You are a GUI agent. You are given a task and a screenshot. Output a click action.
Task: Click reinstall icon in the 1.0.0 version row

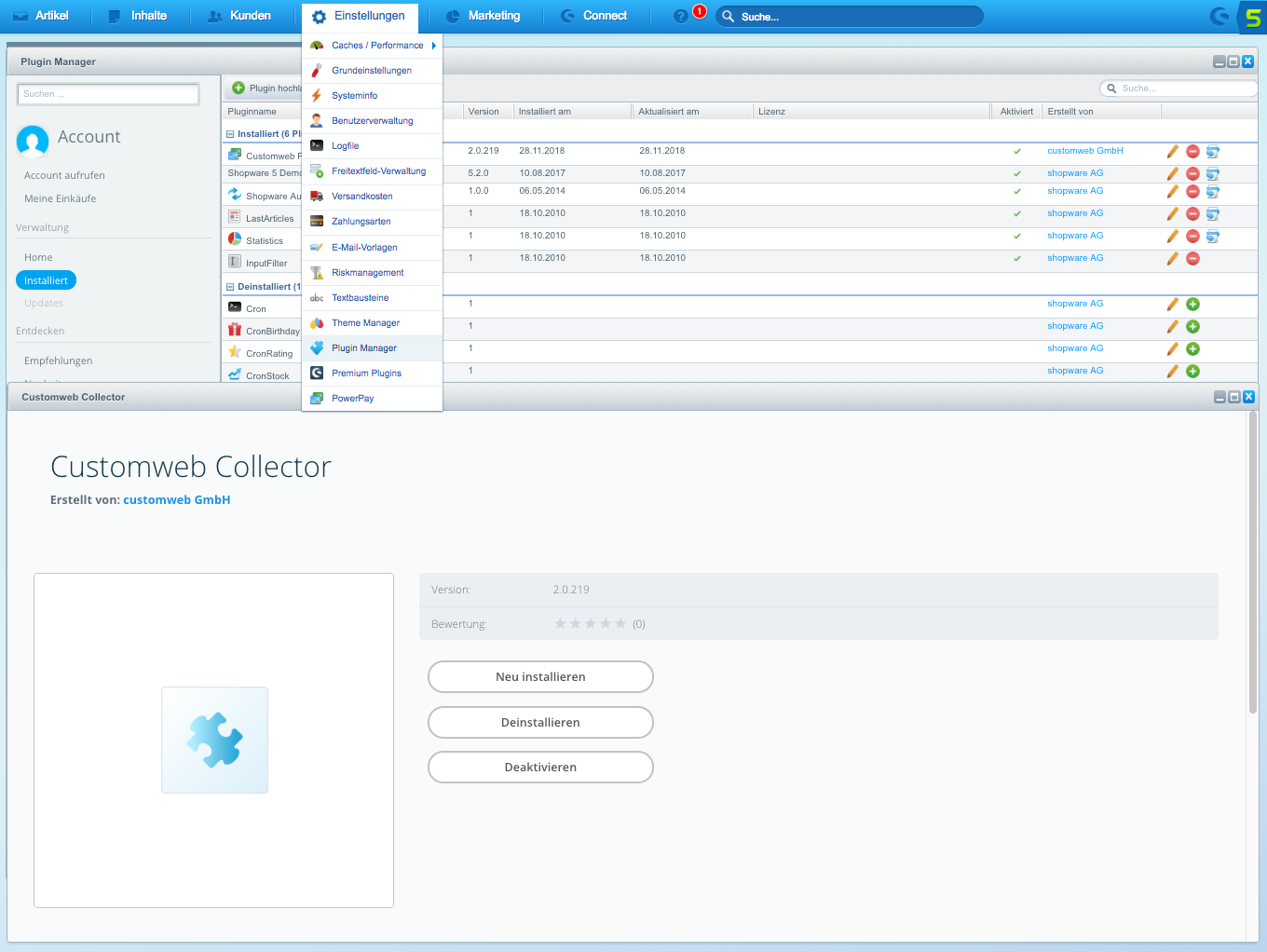pyautogui.click(x=1213, y=191)
